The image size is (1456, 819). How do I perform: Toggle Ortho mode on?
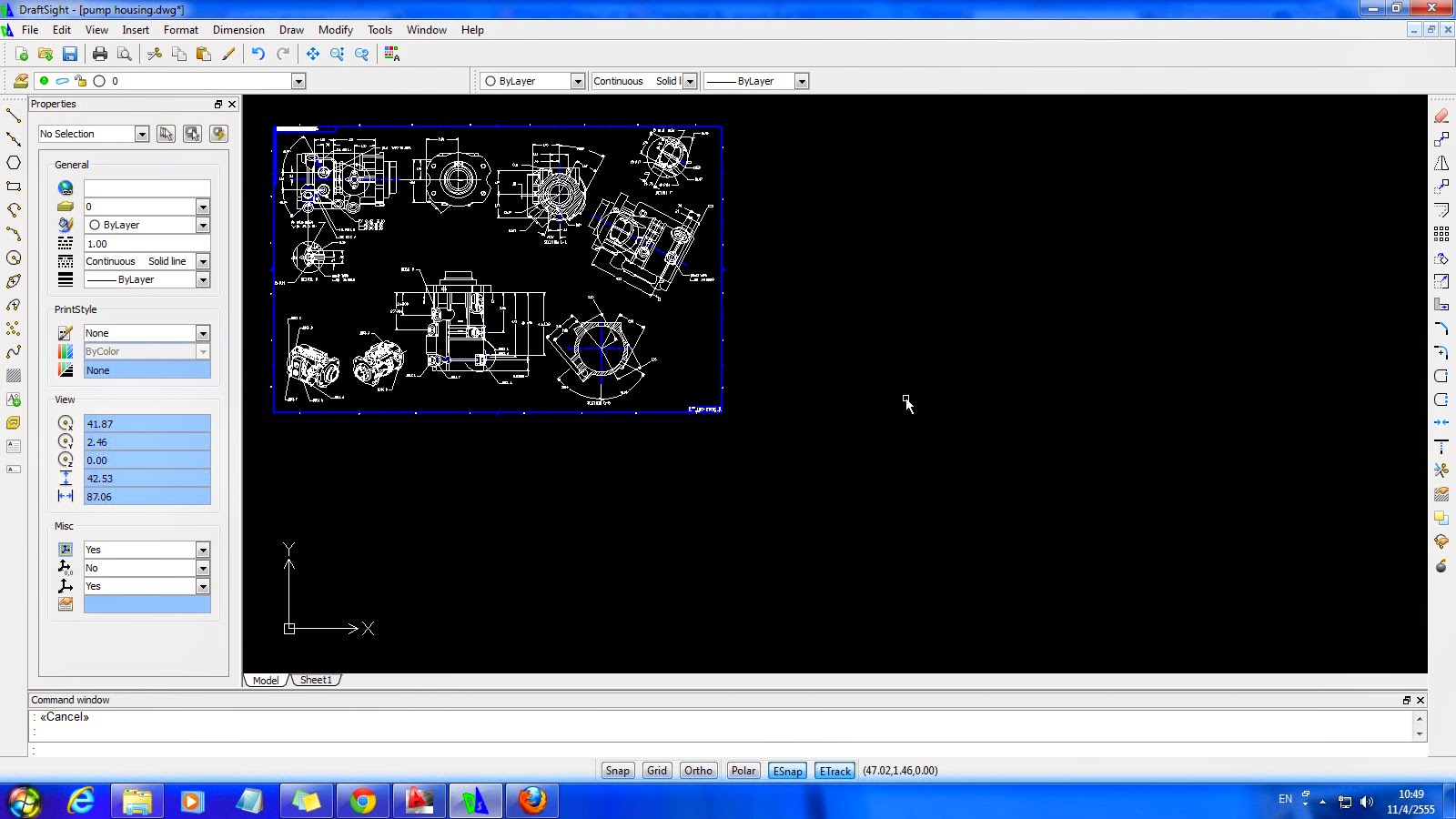click(x=698, y=771)
